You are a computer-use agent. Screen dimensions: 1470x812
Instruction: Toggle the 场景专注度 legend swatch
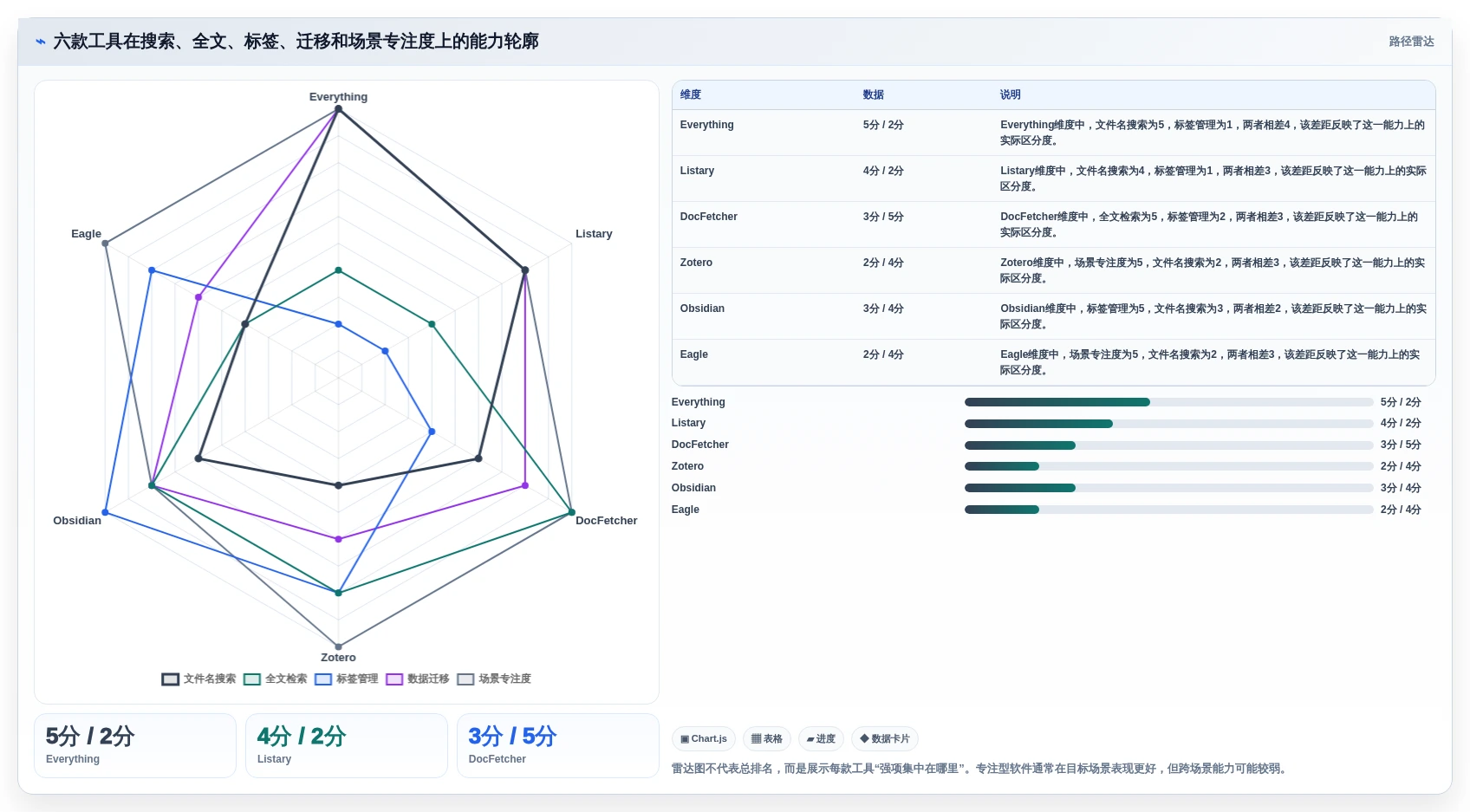click(465, 679)
